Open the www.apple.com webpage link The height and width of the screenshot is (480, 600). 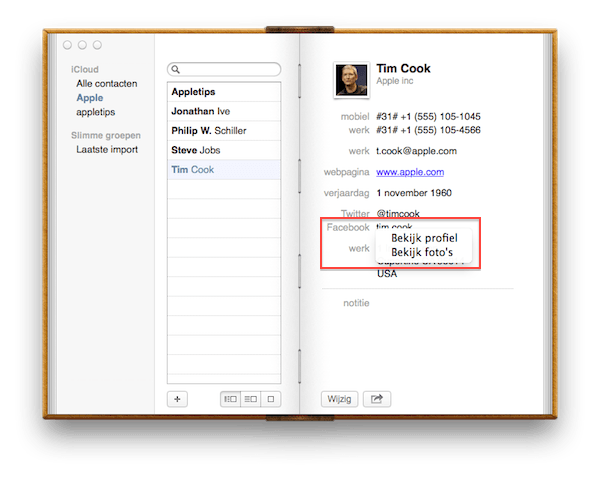tap(410, 172)
